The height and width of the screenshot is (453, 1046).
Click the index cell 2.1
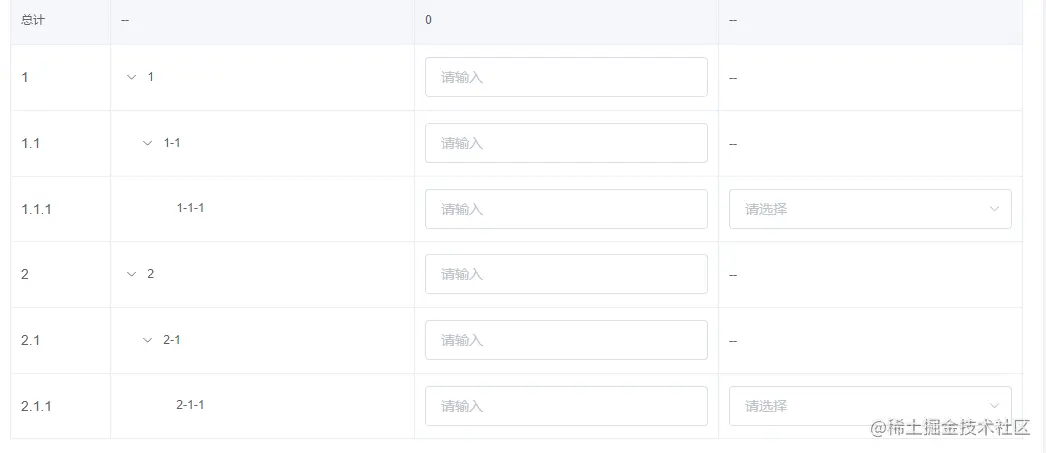31,340
